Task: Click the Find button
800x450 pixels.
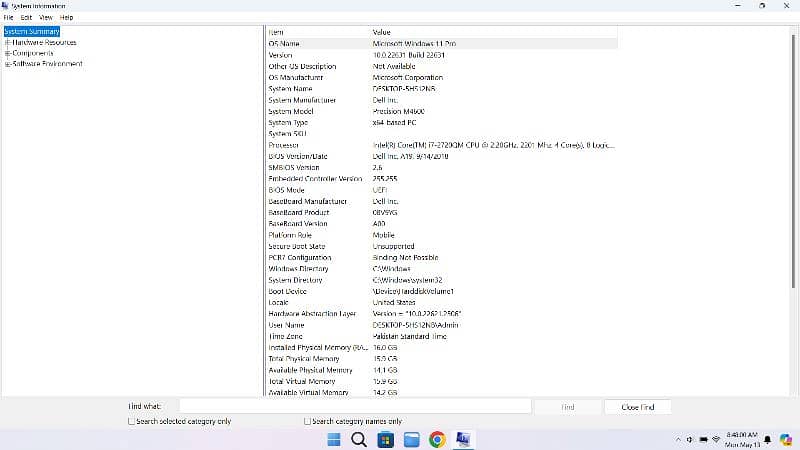Action: click(x=567, y=407)
